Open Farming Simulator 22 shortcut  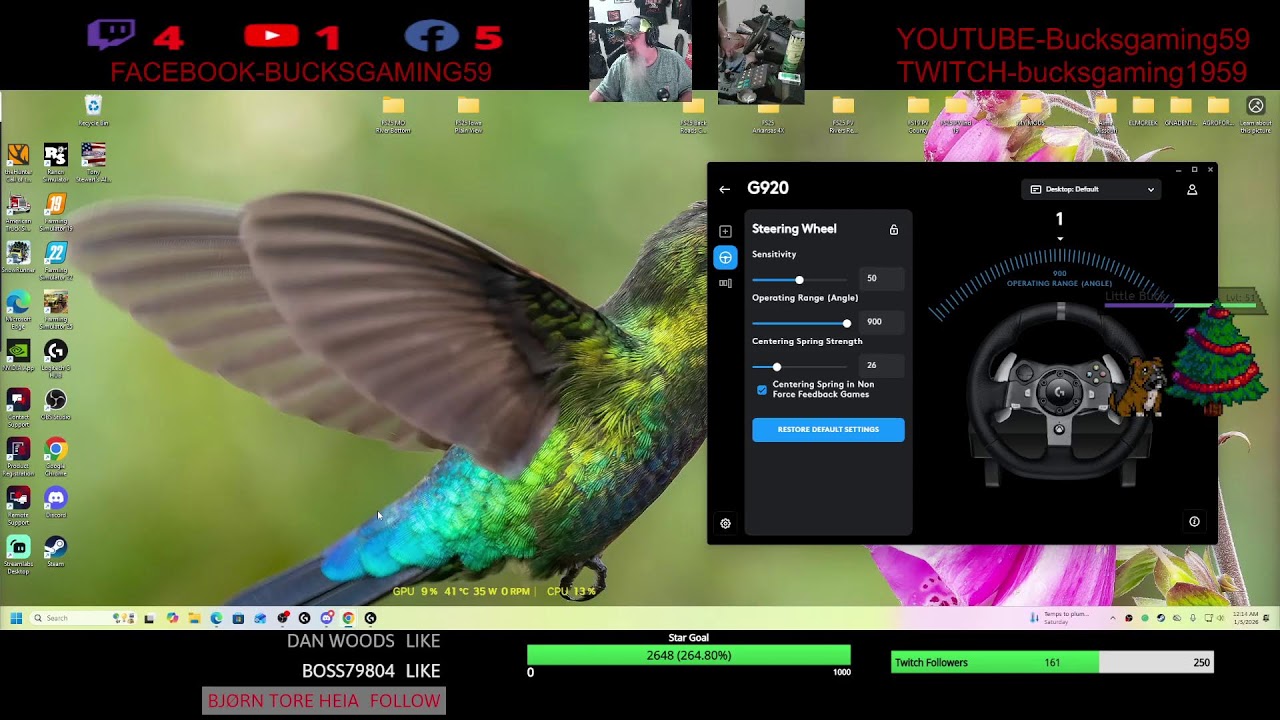pos(56,259)
